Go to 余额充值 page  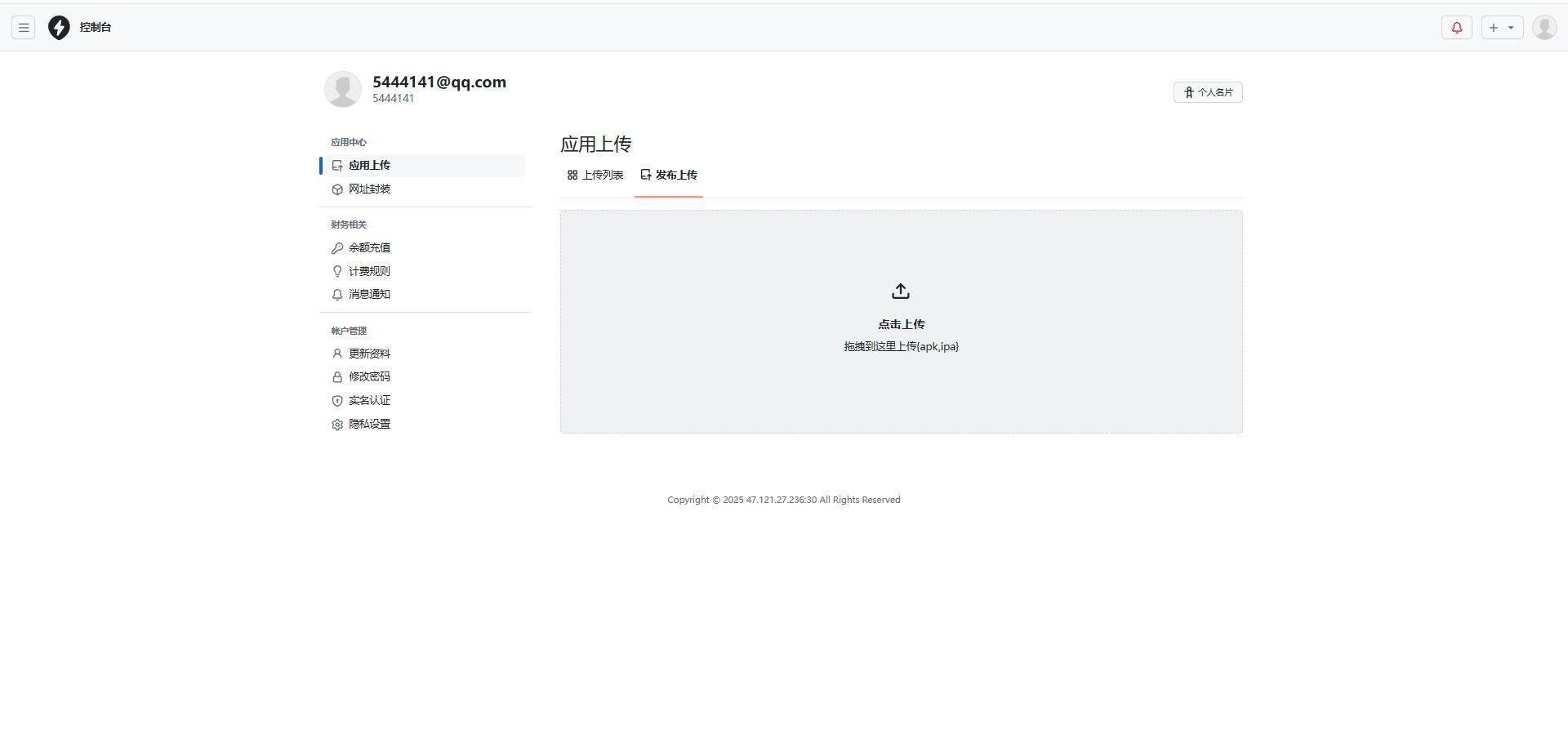pos(369,248)
